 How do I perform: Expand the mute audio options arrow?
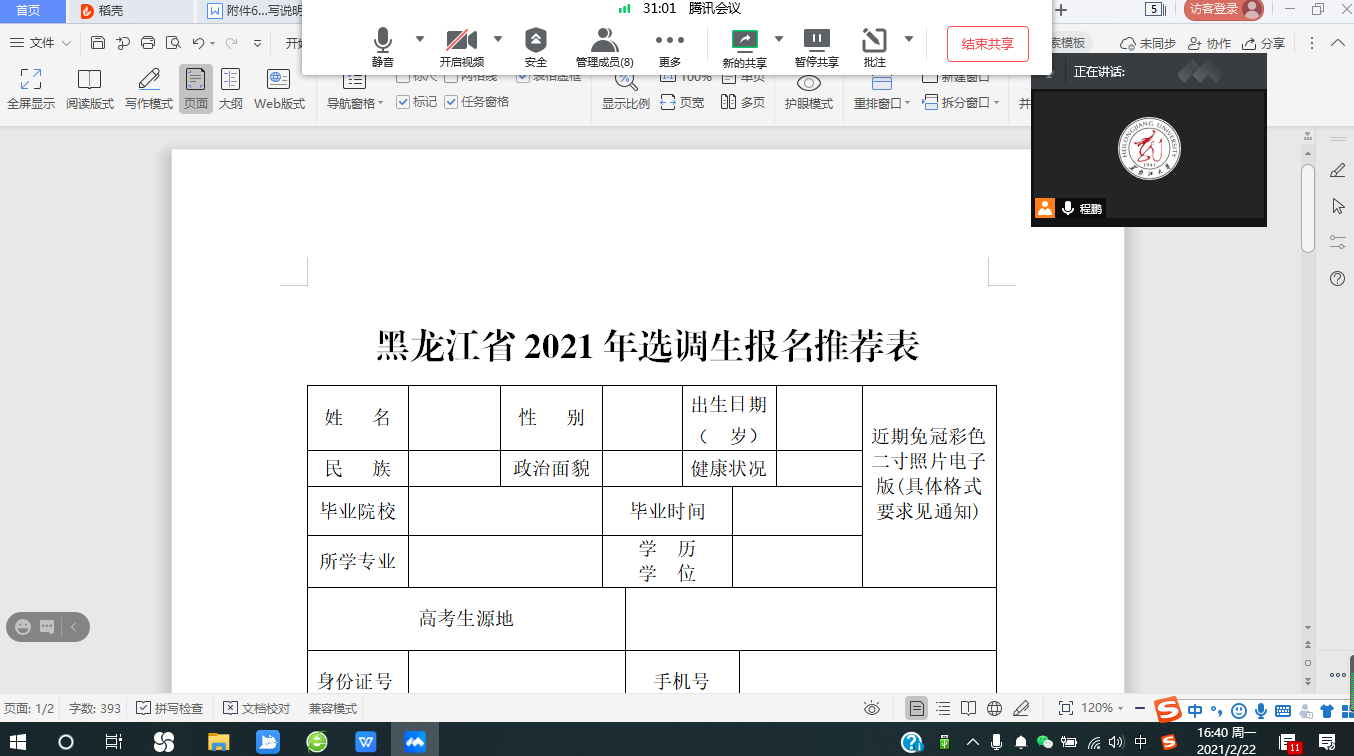tap(419, 39)
